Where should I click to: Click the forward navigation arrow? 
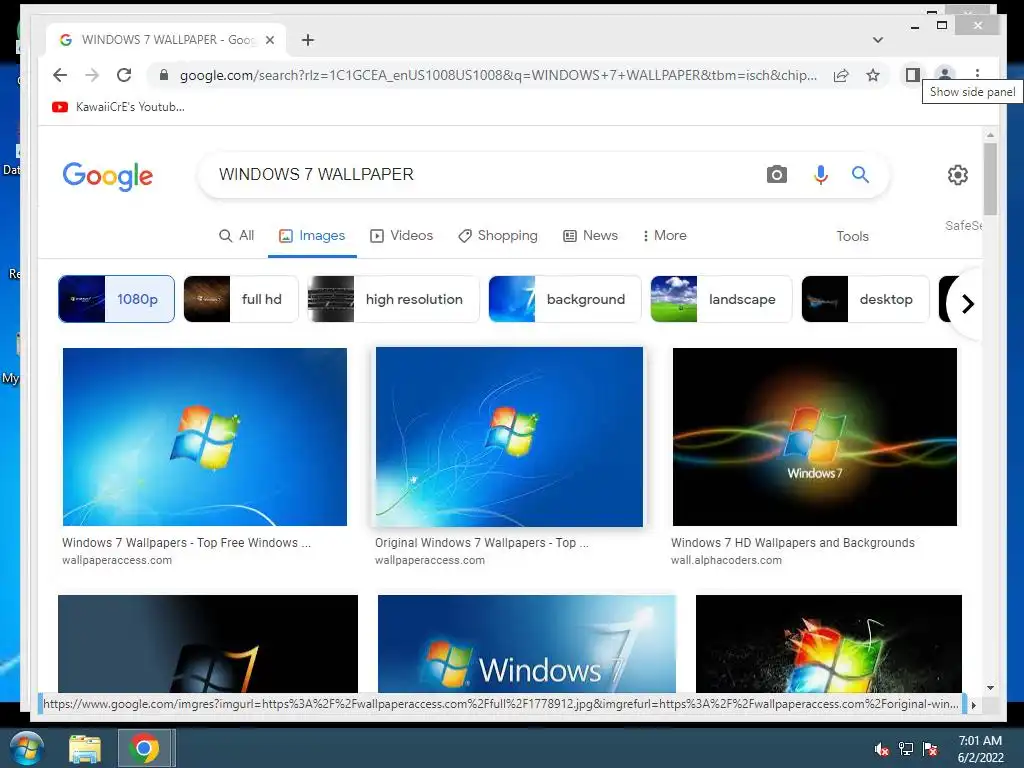(92, 75)
